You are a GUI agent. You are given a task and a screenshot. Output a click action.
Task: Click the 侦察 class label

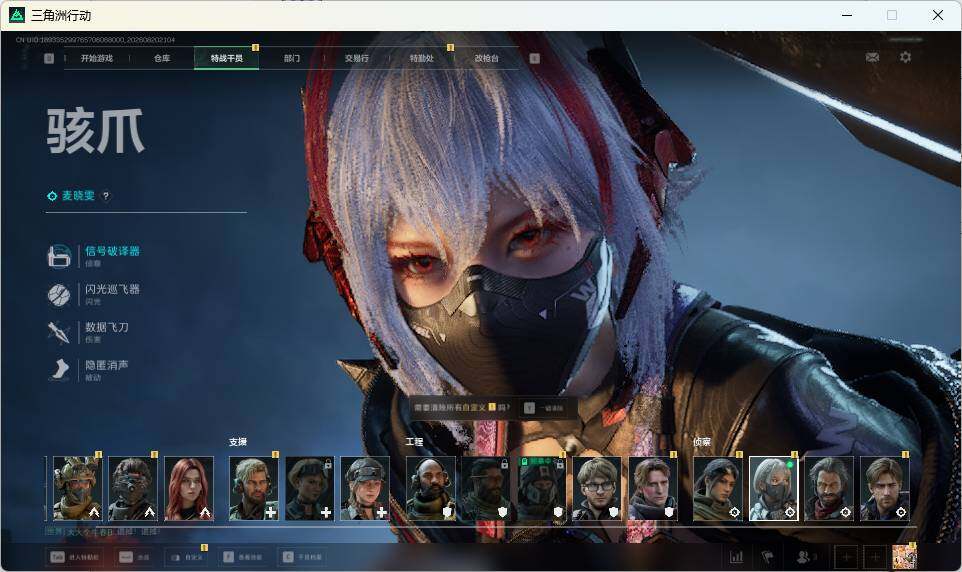click(x=702, y=442)
